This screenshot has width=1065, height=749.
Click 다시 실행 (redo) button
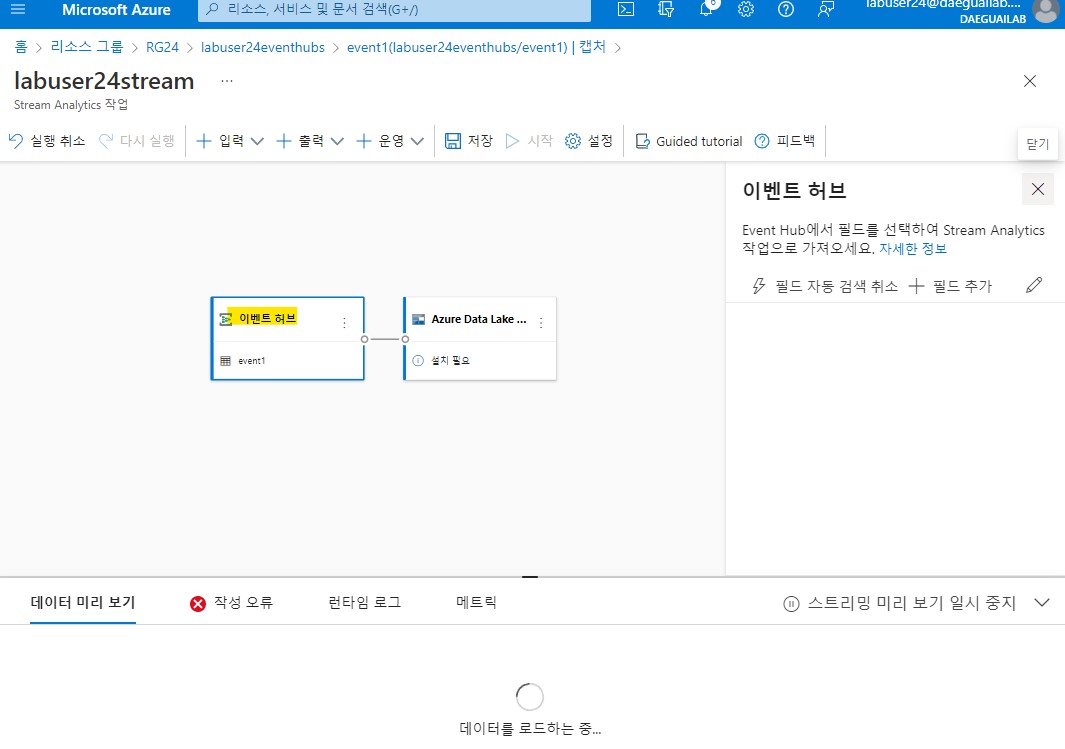(137, 141)
